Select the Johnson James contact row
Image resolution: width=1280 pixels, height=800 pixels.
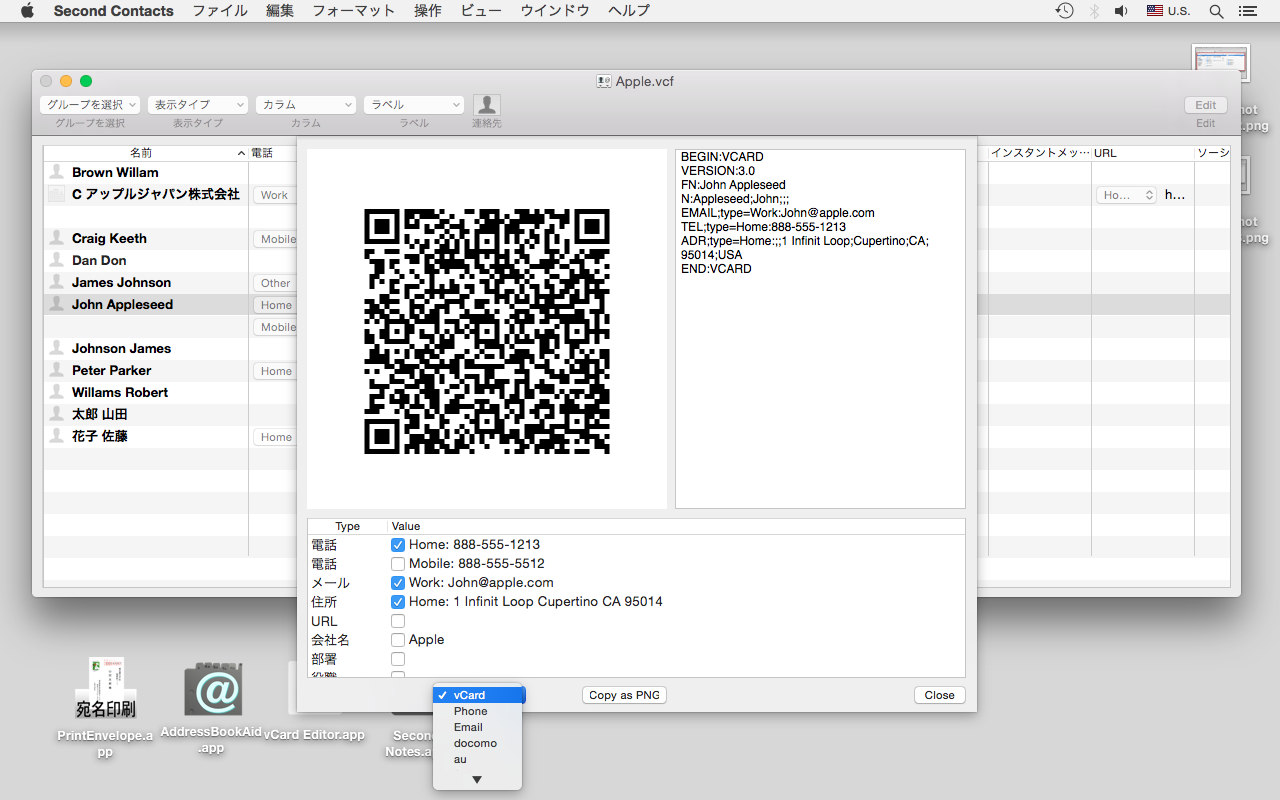click(x=146, y=348)
